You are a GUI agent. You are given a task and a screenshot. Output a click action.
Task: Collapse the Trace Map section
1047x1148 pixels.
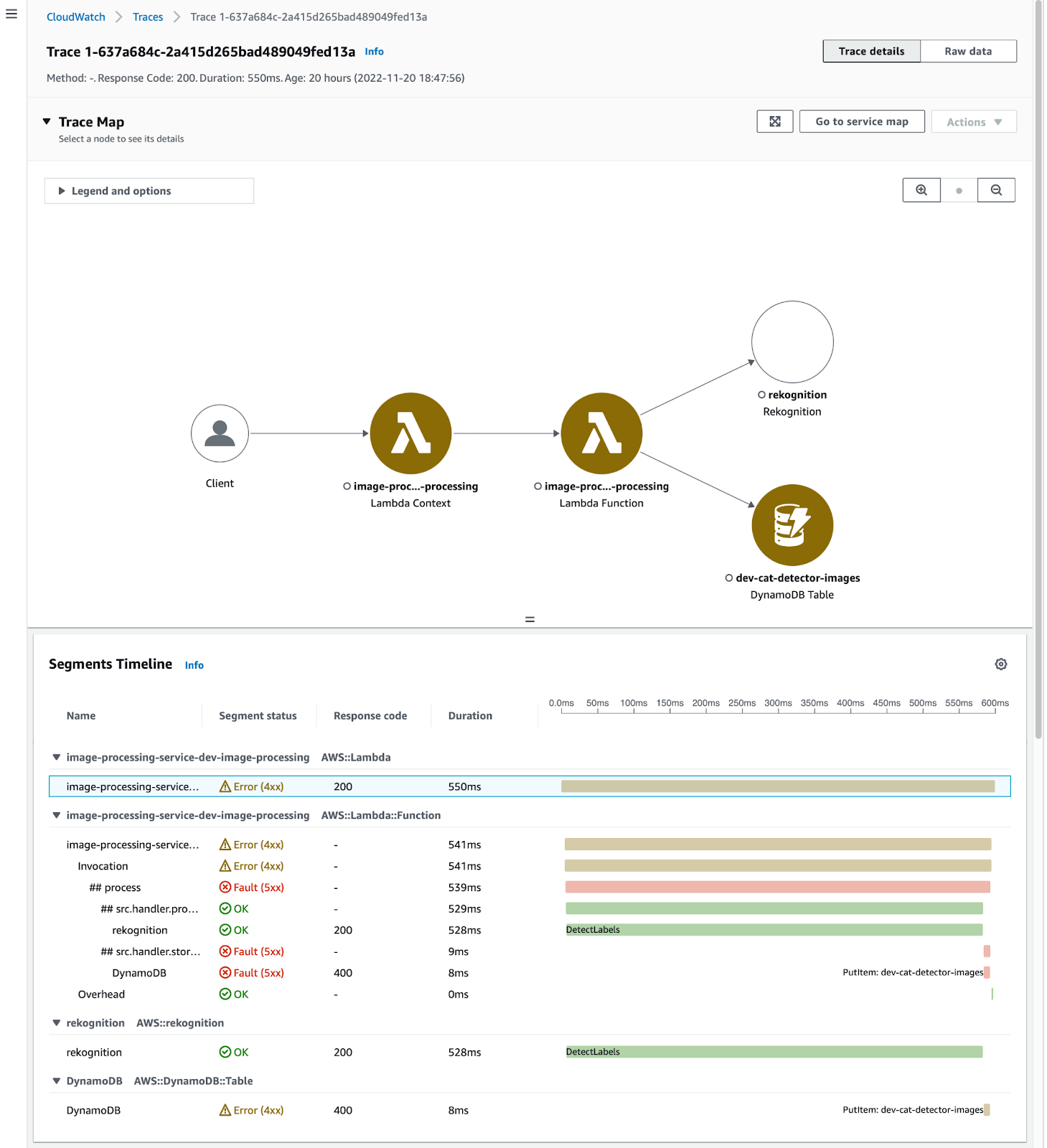point(47,122)
